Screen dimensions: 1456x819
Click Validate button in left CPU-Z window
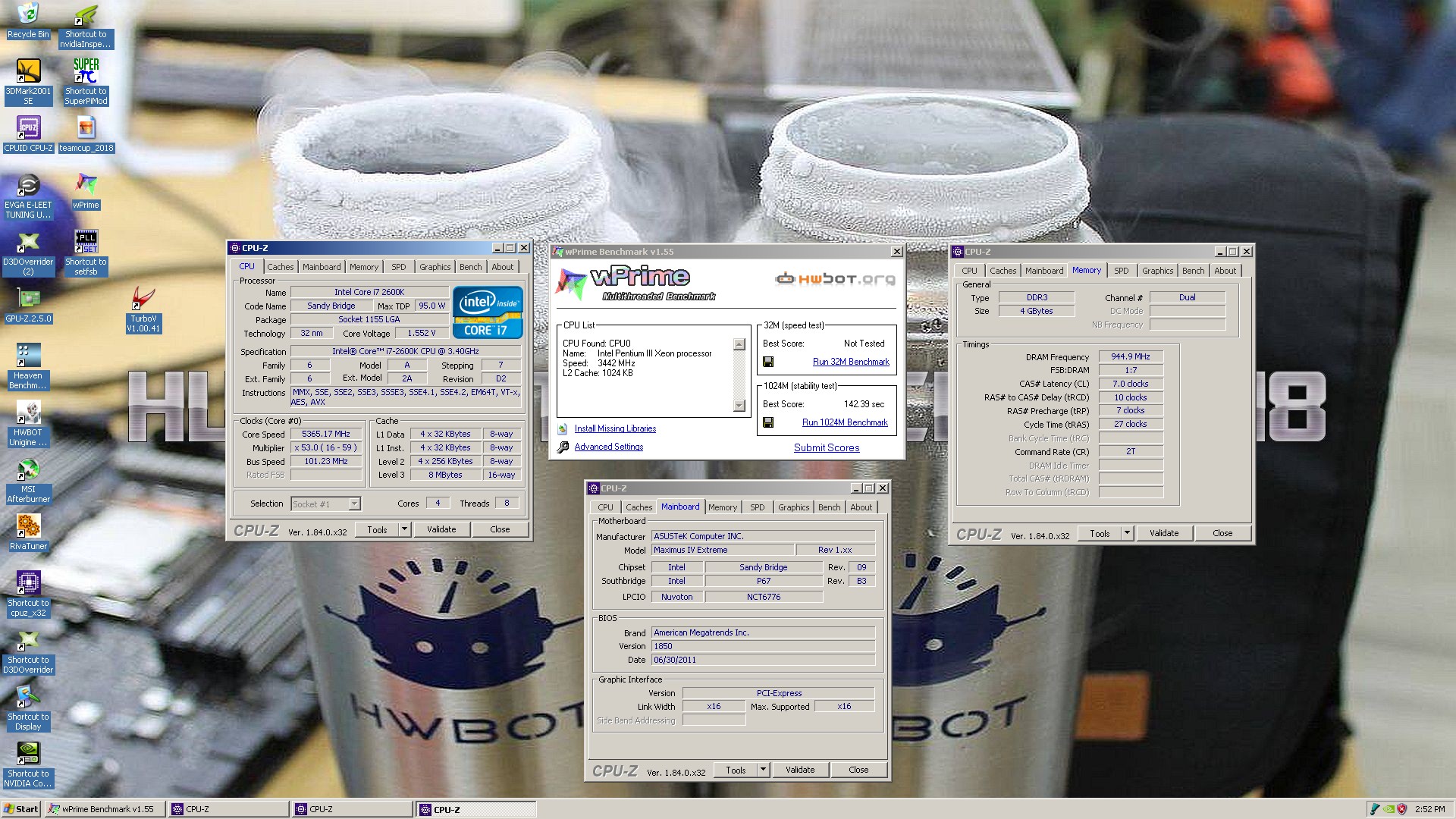pyautogui.click(x=441, y=529)
